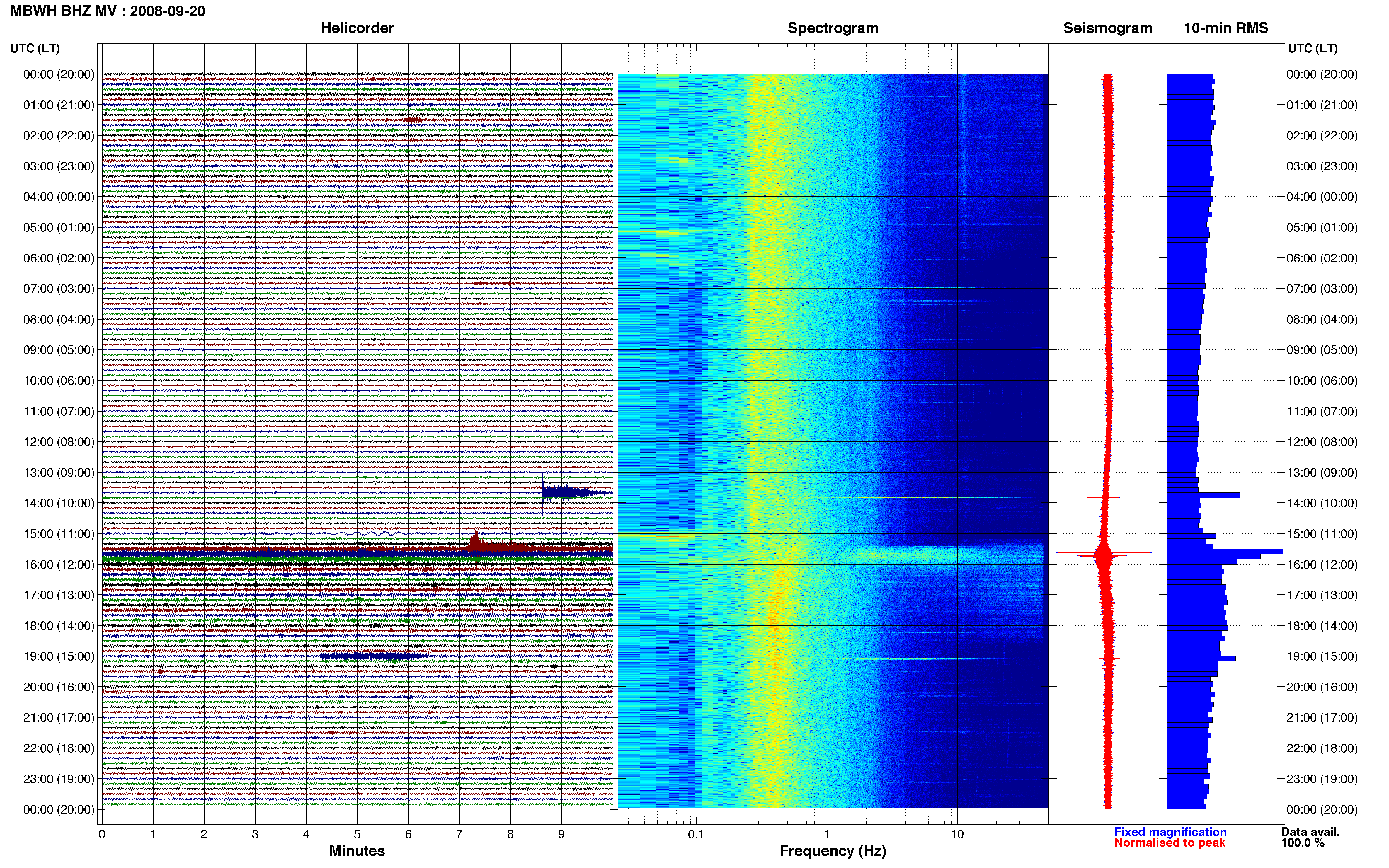Click the left time label '02:00 (22:00)'
Screen dimensions: 1389x868
click(x=59, y=135)
